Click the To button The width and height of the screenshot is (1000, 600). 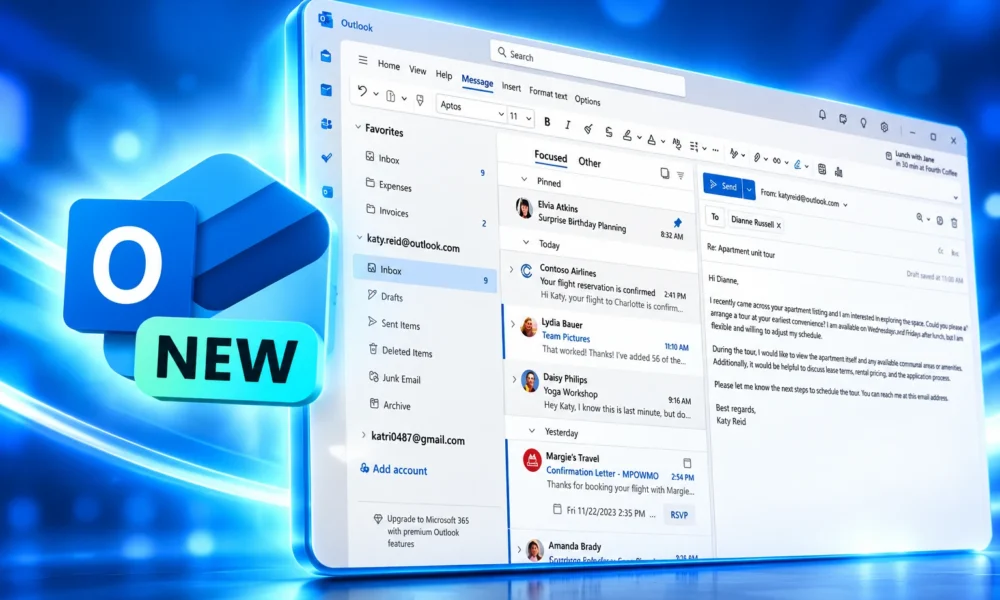pyautogui.click(x=715, y=217)
